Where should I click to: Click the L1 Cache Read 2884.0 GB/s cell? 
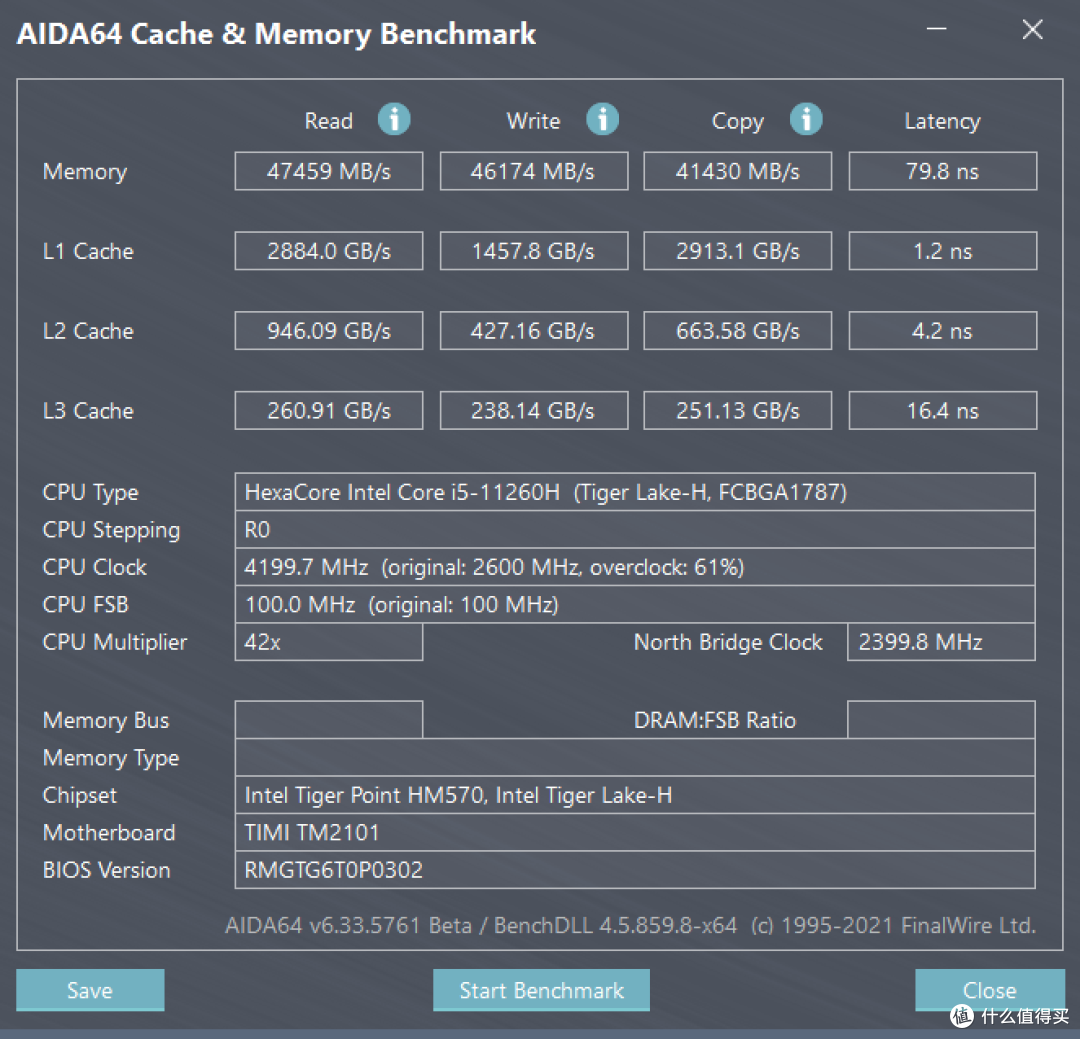[x=329, y=251]
